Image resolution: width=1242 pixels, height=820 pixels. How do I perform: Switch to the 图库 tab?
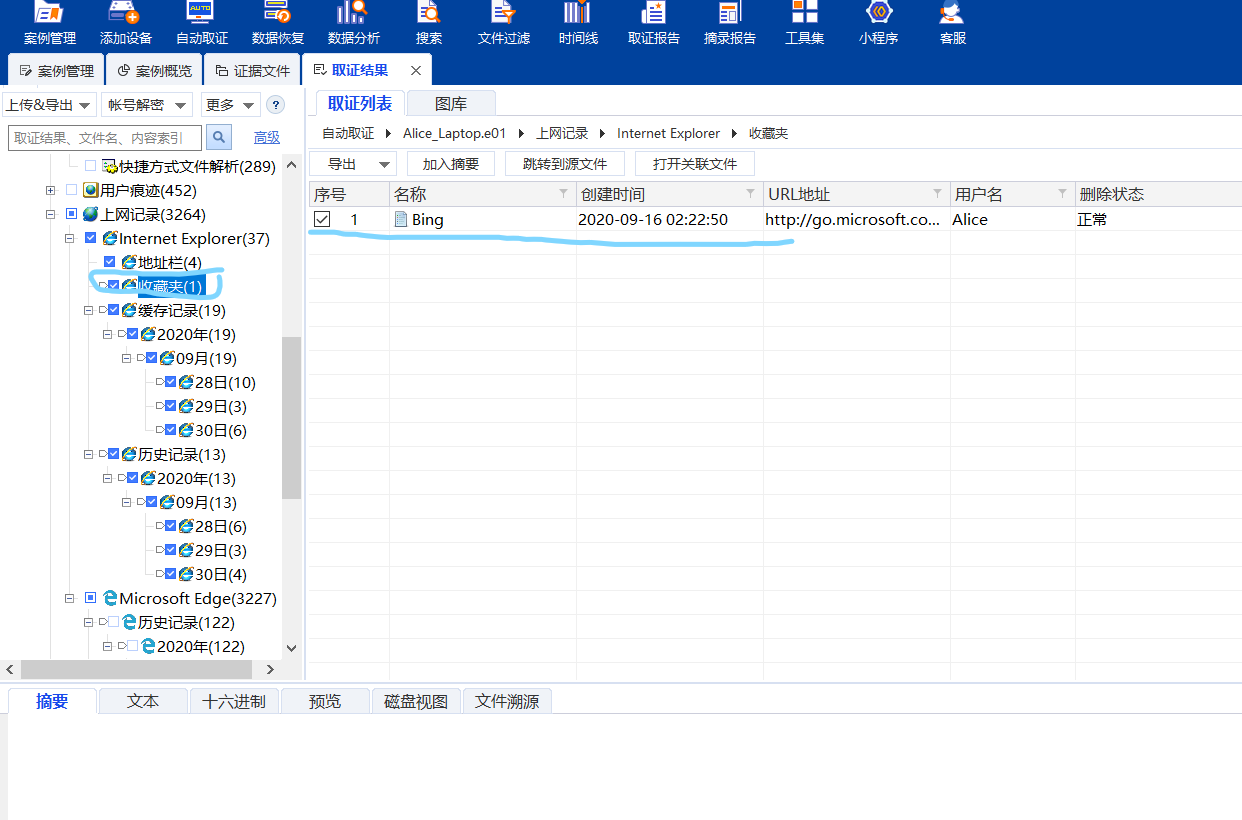[x=451, y=103]
